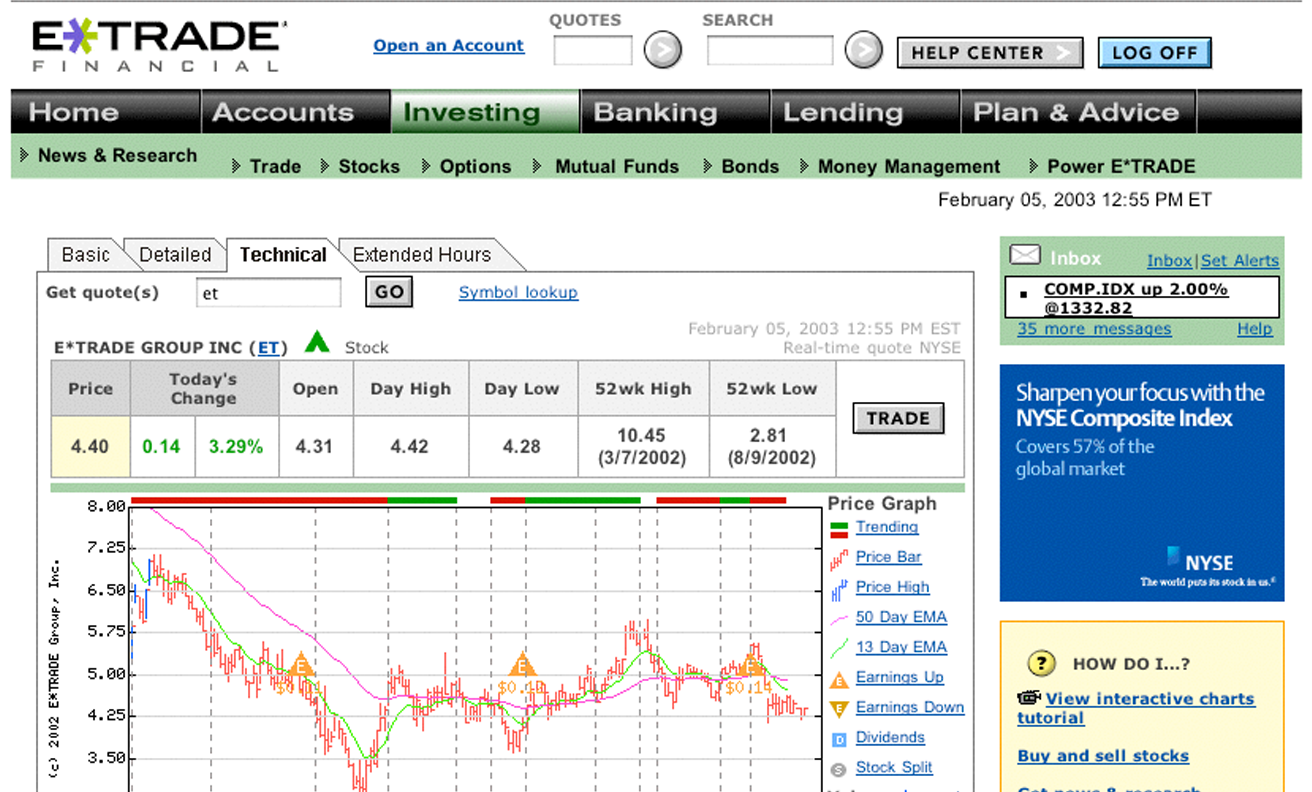Open the Set Alerts link

coord(1240,260)
